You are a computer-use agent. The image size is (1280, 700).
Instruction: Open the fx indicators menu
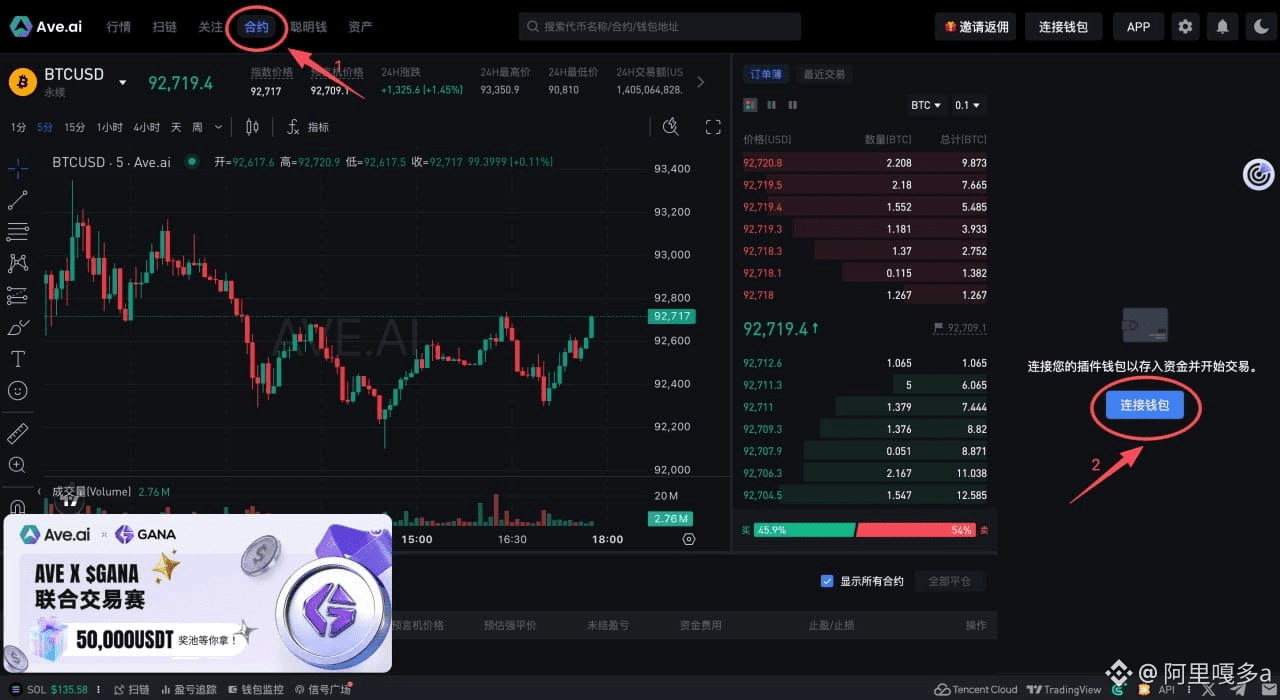[x=293, y=127]
